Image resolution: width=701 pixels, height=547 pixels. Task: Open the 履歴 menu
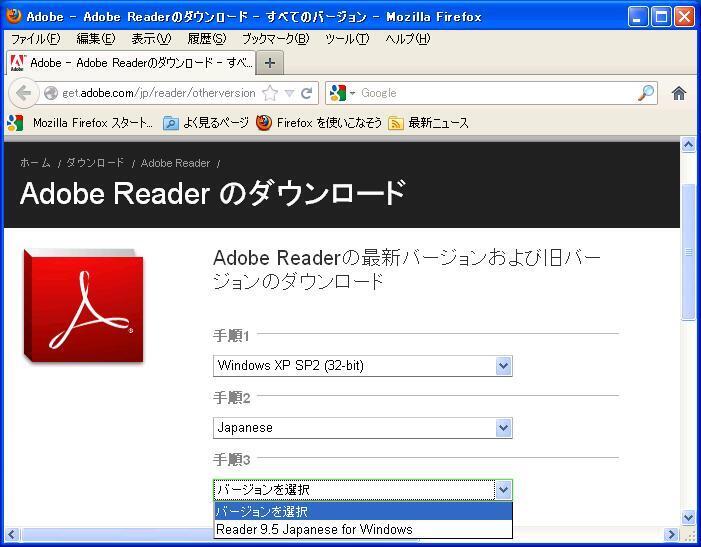tap(207, 39)
